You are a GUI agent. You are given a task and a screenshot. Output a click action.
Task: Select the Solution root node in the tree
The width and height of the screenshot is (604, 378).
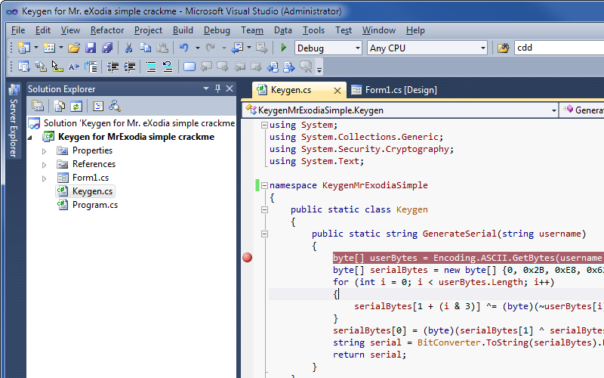pos(139,123)
